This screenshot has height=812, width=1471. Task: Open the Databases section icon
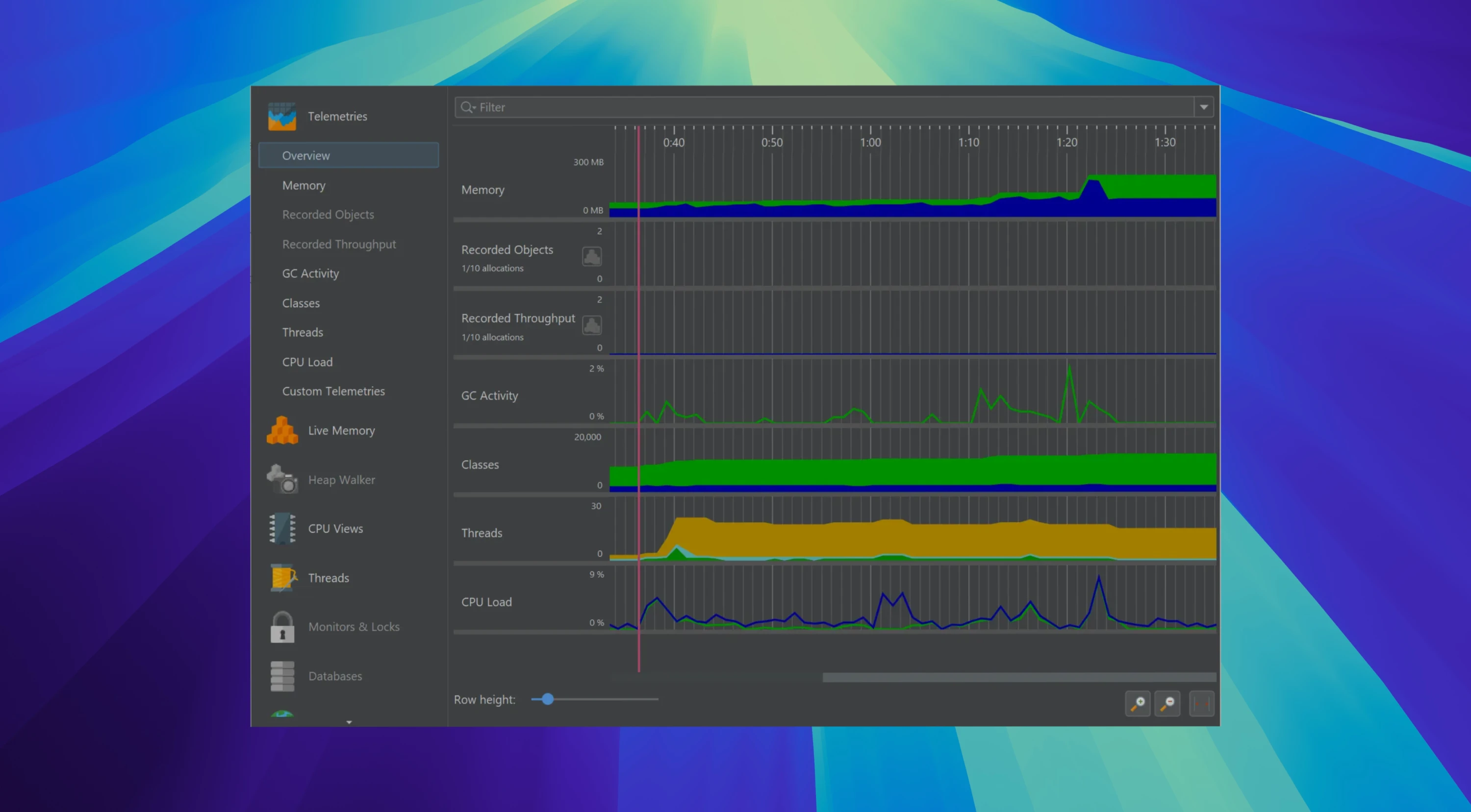282,676
